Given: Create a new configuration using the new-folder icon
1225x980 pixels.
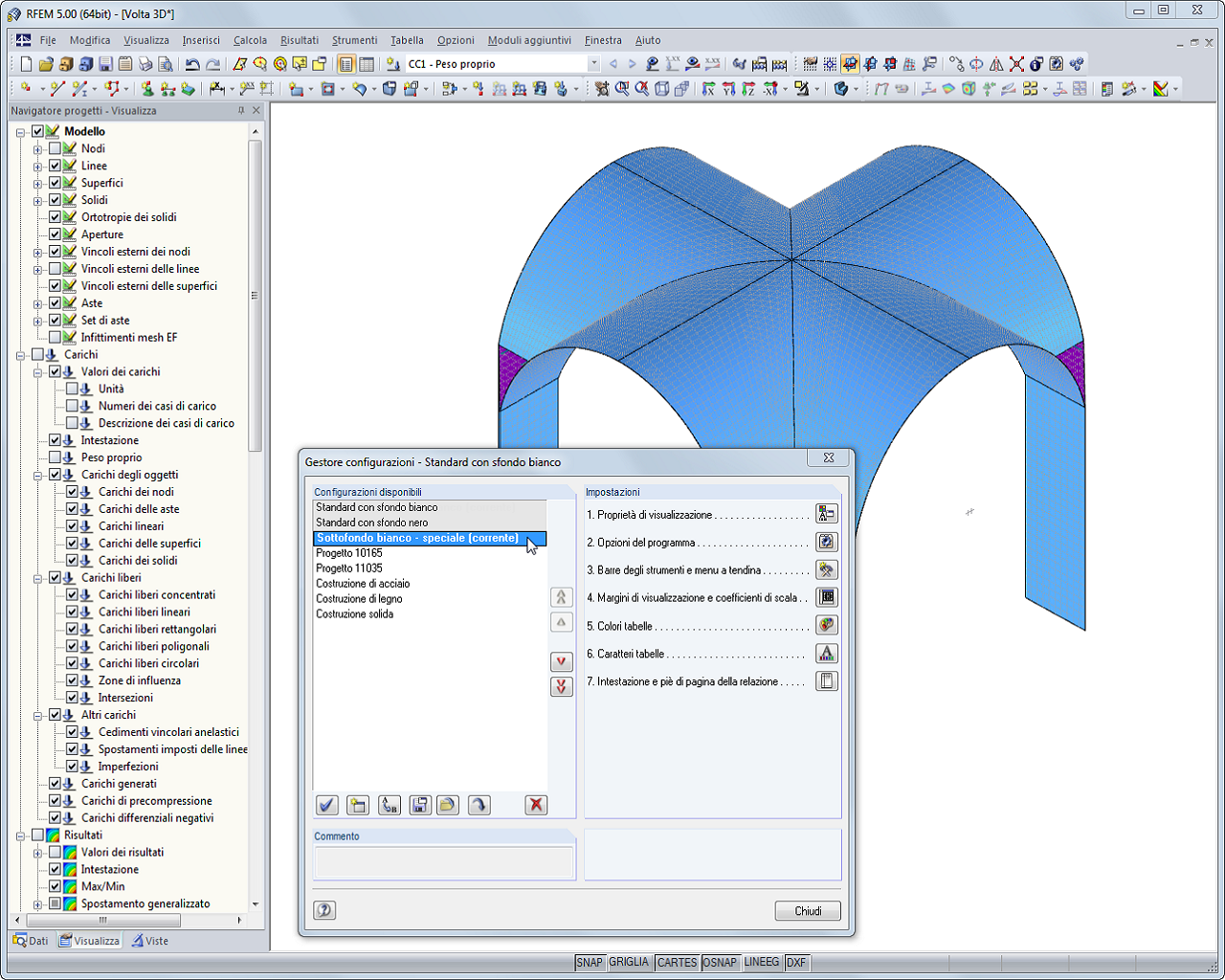Looking at the screenshot, I should (357, 805).
